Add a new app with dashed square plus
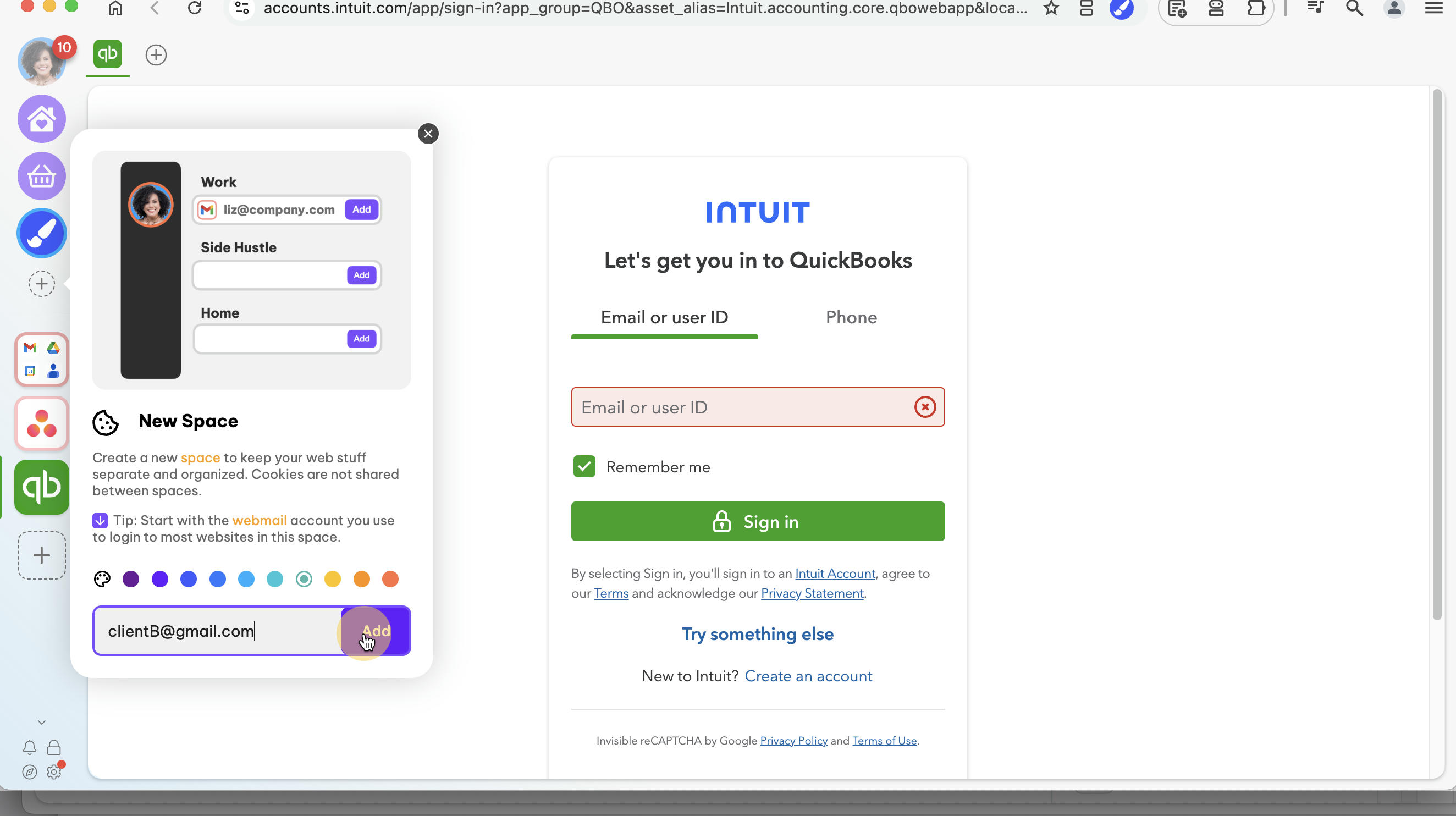Viewport: 1456px width, 816px height. [x=42, y=555]
